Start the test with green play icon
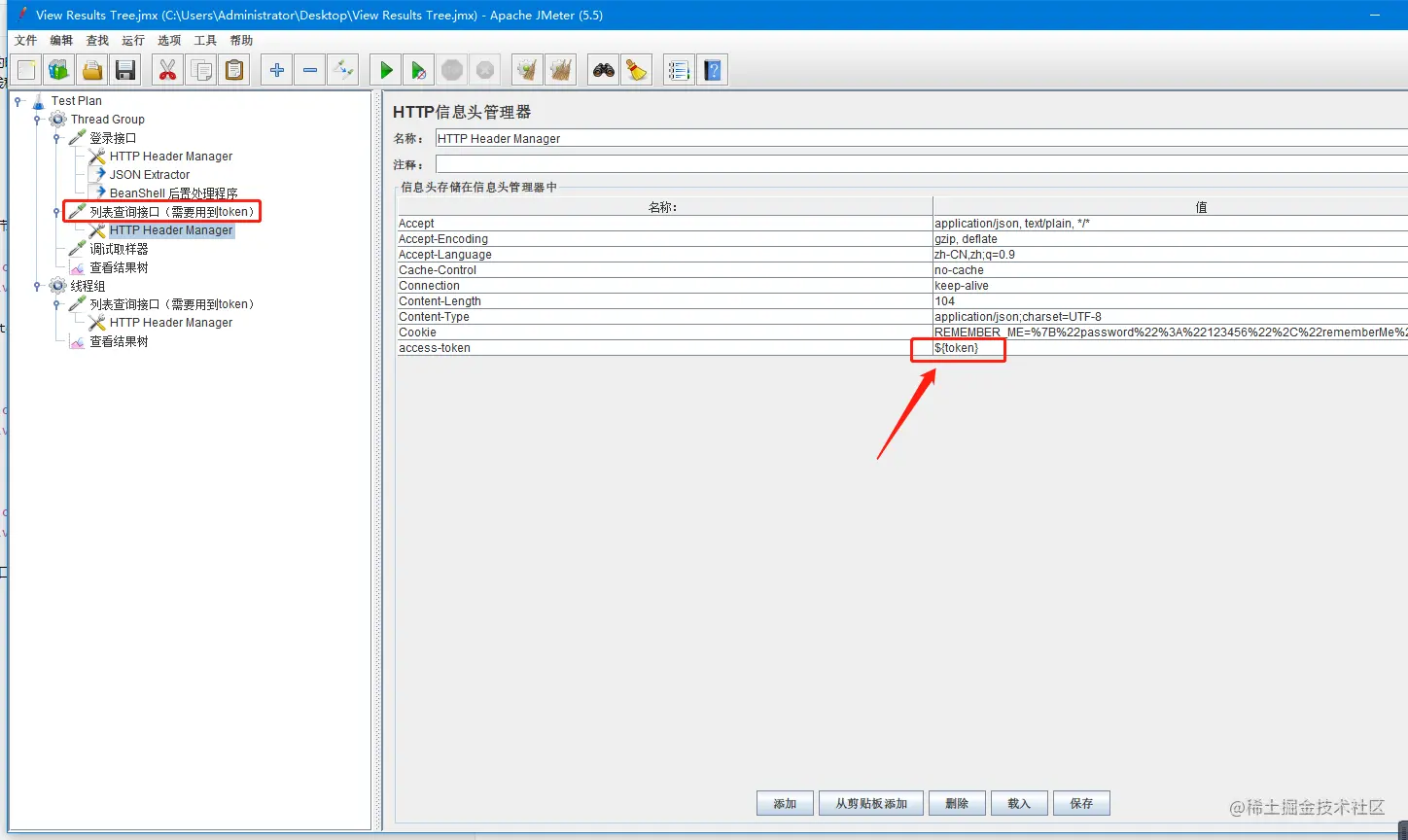The image size is (1408, 840). click(386, 70)
